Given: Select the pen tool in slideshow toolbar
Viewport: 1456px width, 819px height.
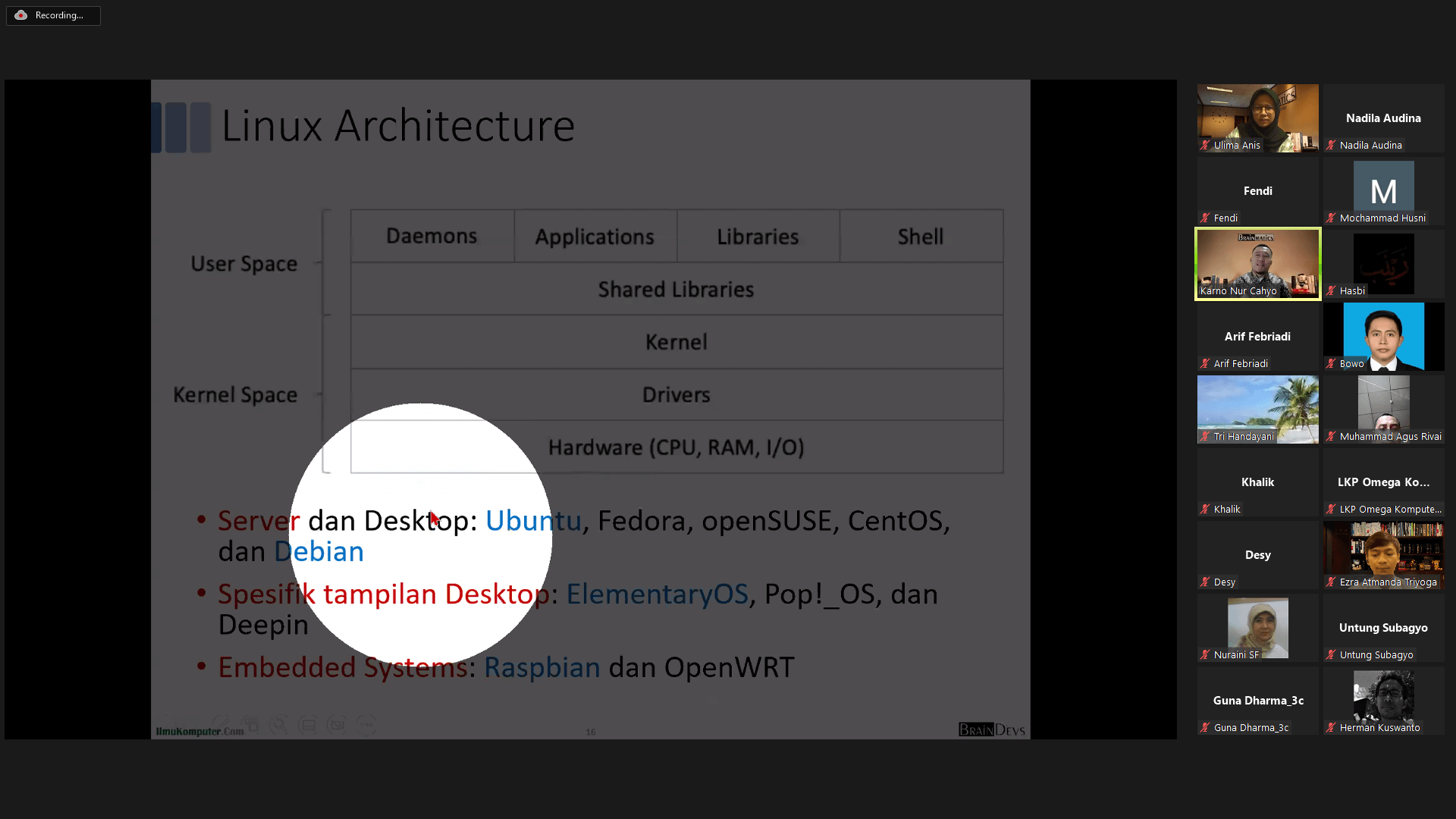Looking at the screenshot, I should click(221, 725).
